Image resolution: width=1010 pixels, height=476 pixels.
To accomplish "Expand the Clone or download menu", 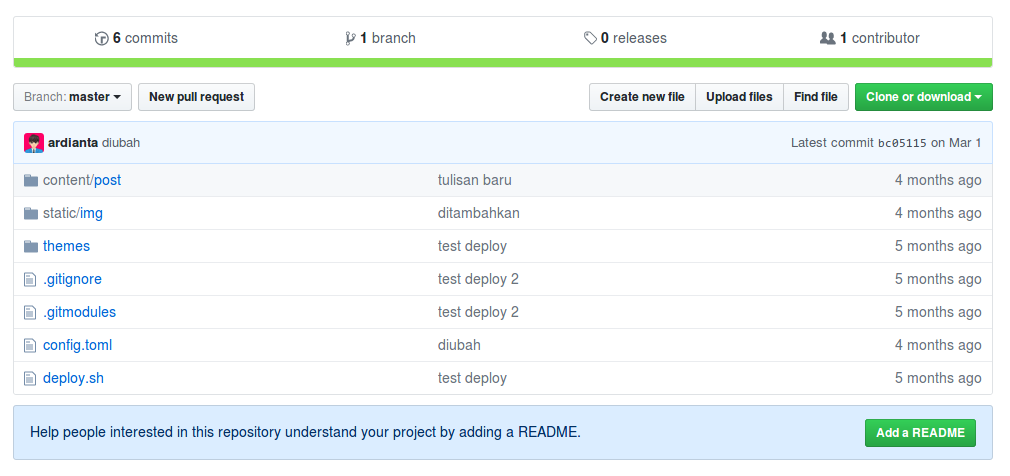I will tap(923, 97).
